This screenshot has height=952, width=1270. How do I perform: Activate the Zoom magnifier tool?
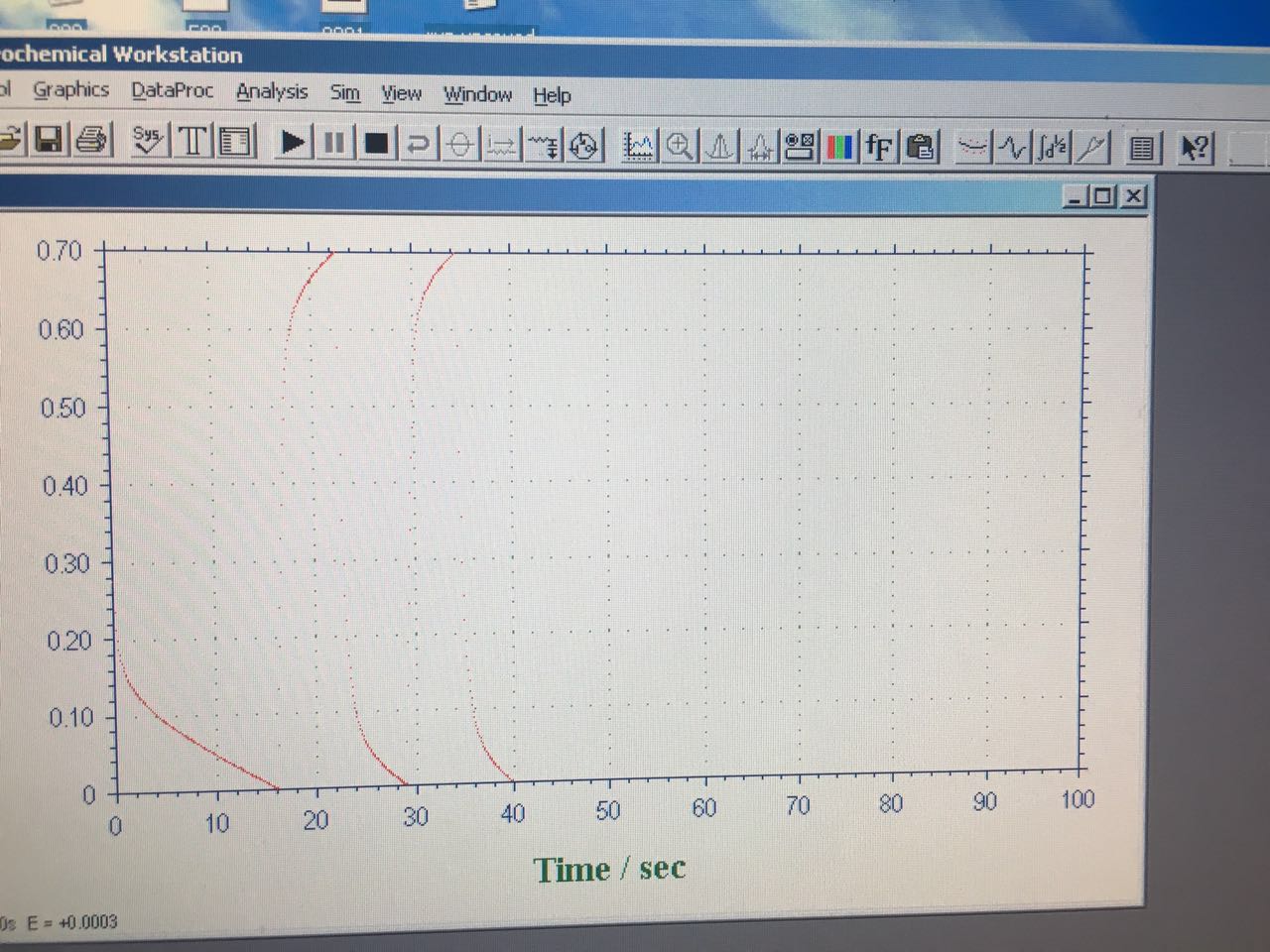680,147
